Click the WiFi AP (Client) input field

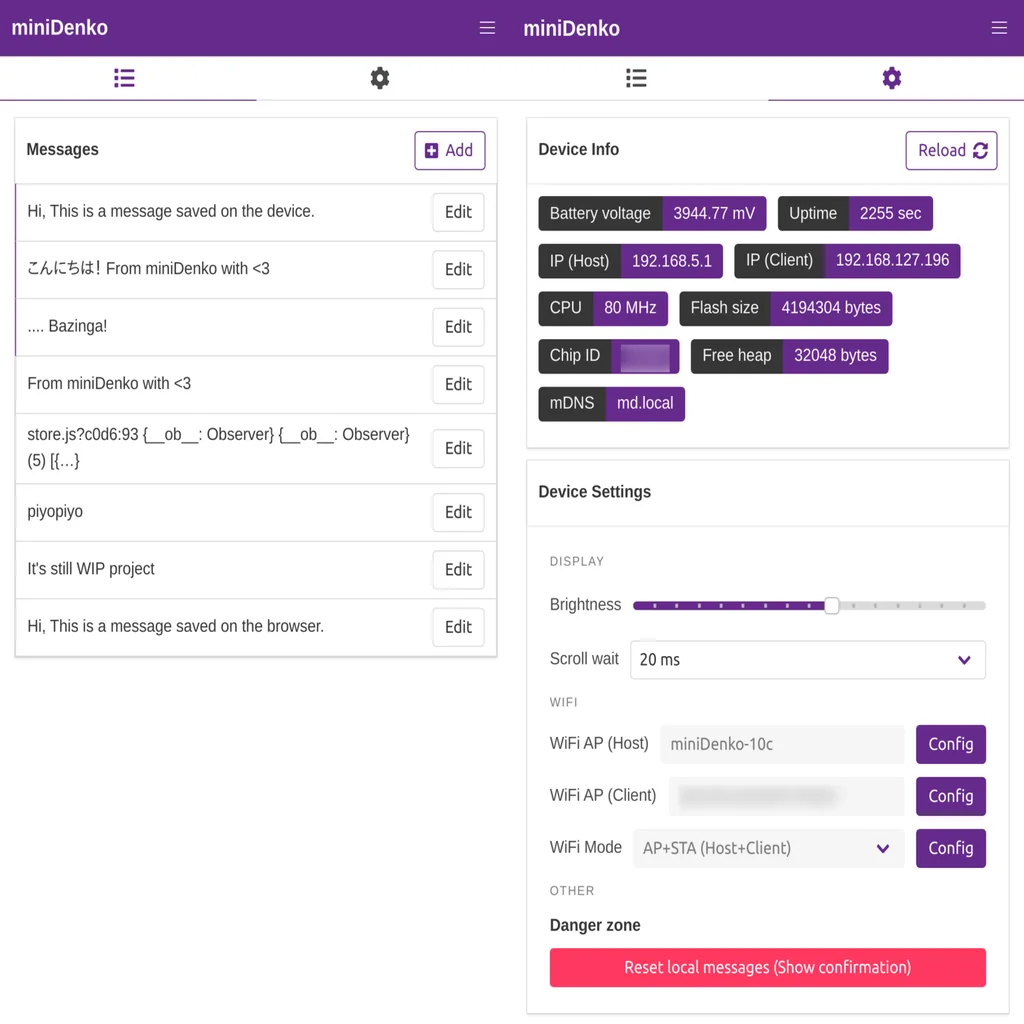786,796
